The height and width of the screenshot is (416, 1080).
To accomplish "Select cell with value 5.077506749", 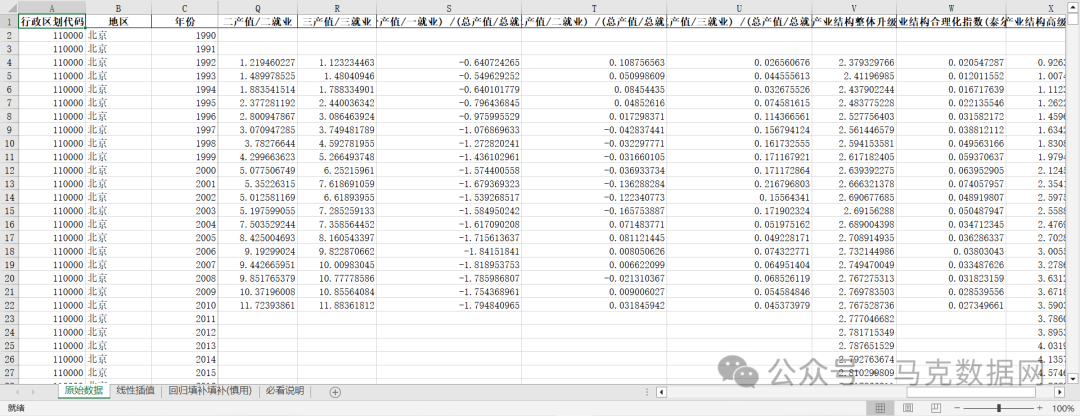I will click(x=258, y=170).
